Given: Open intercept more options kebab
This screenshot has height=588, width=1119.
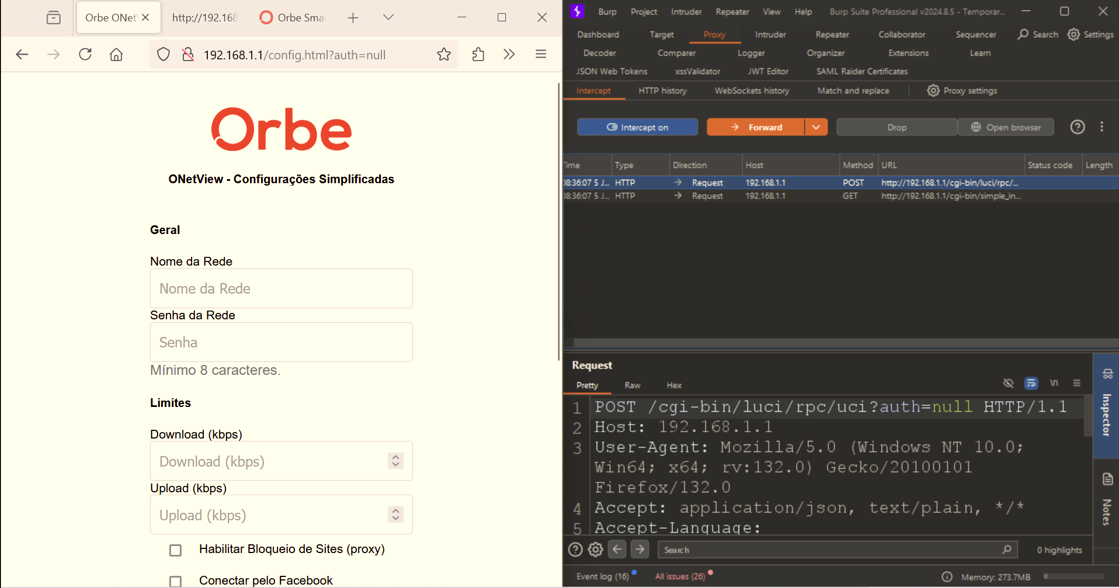Looking at the screenshot, I should pyautogui.click(x=1102, y=127).
